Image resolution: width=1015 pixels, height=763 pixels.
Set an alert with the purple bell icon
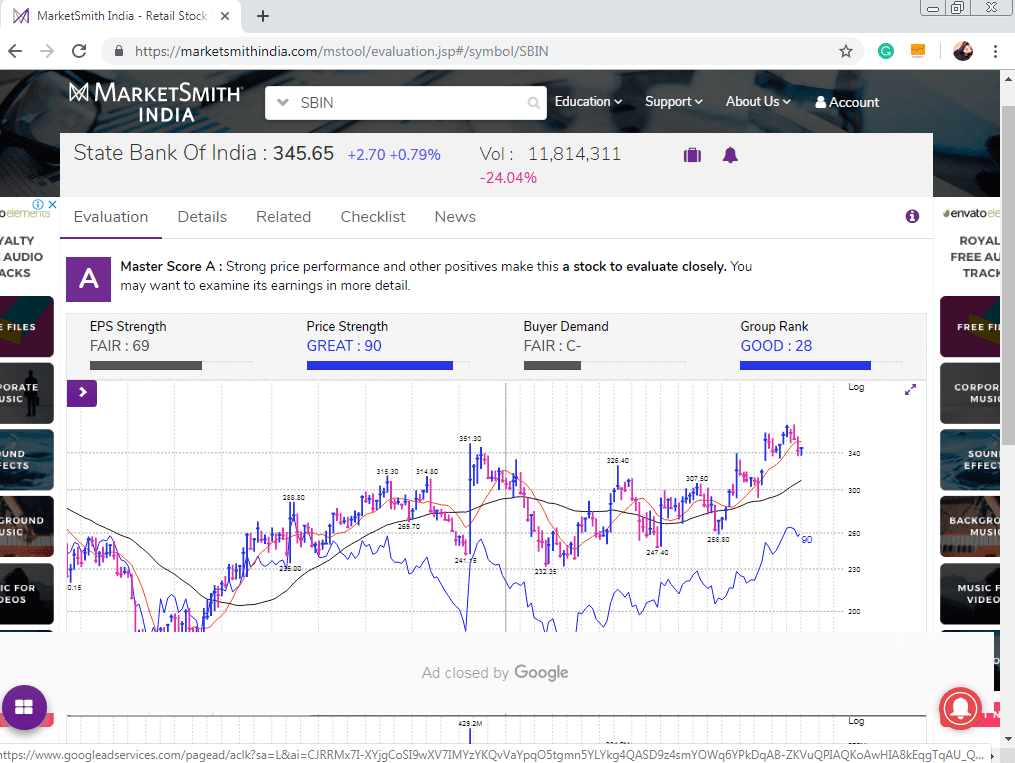730,155
